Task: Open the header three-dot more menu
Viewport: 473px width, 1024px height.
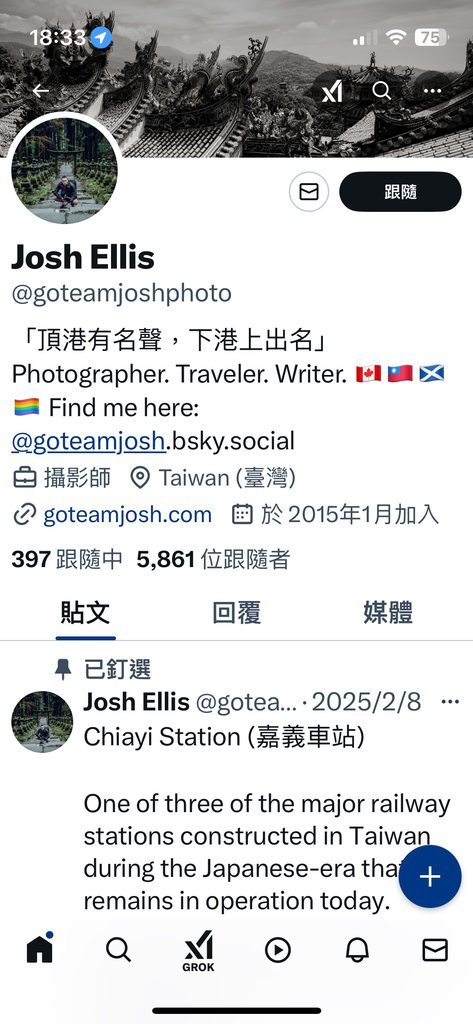Action: click(x=432, y=91)
